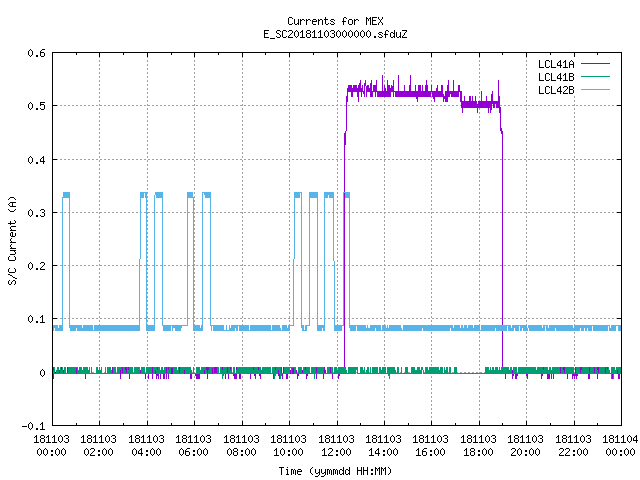Click the 22:00 x-axis time label
Image resolution: width=640 pixels, height=480 pixels.
[573, 452]
